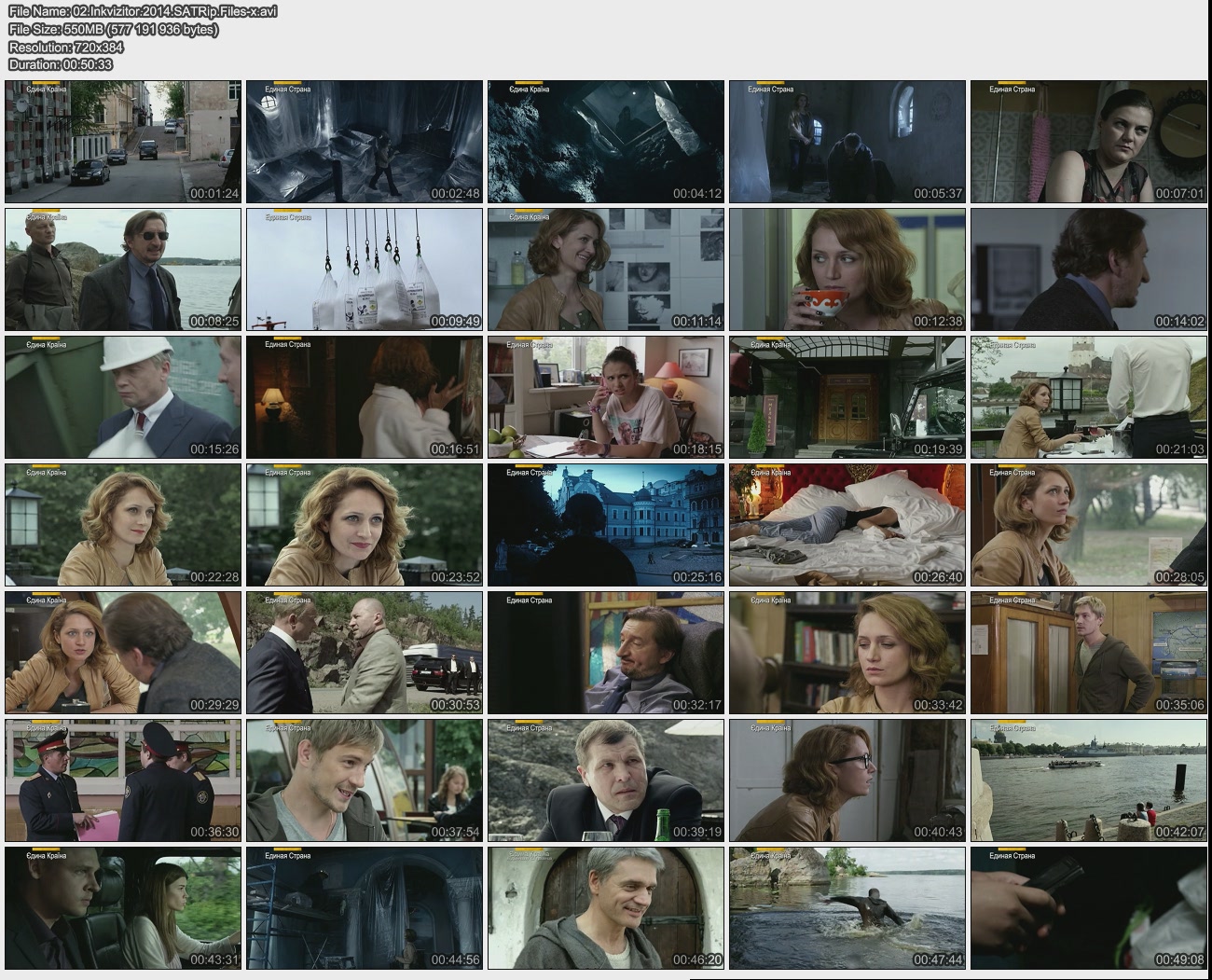Image resolution: width=1212 pixels, height=980 pixels.
Task: Open the thumbnail timestamped 00:49:08
Action: click(1088, 908)
